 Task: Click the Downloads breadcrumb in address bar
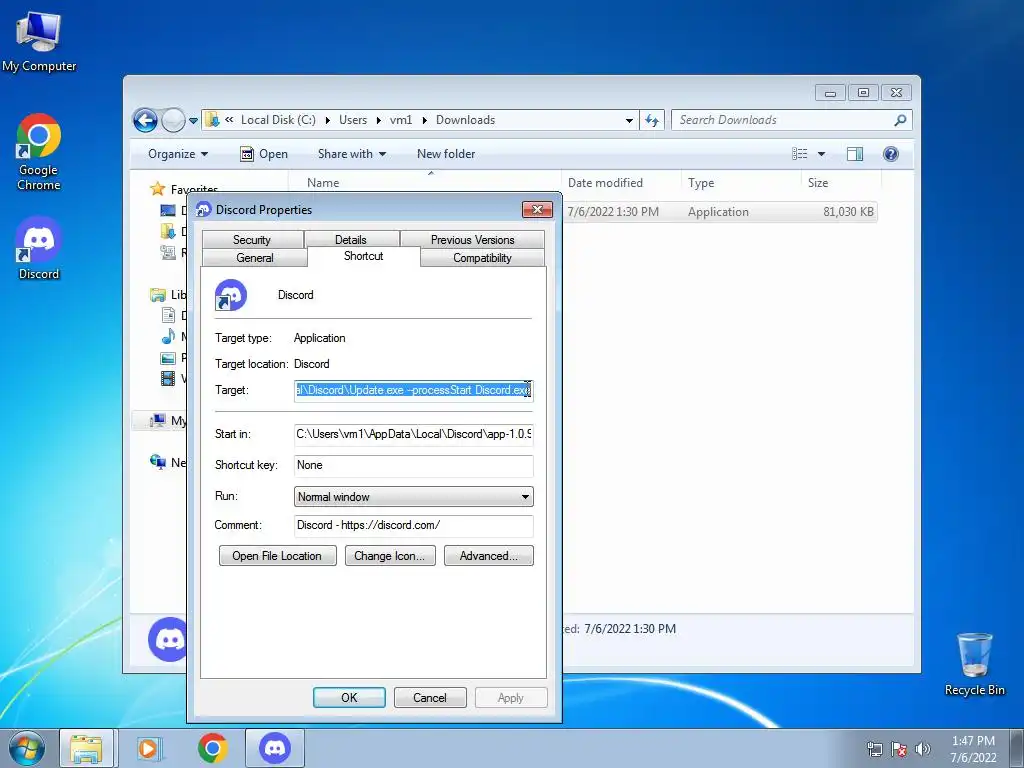(466, 120)
